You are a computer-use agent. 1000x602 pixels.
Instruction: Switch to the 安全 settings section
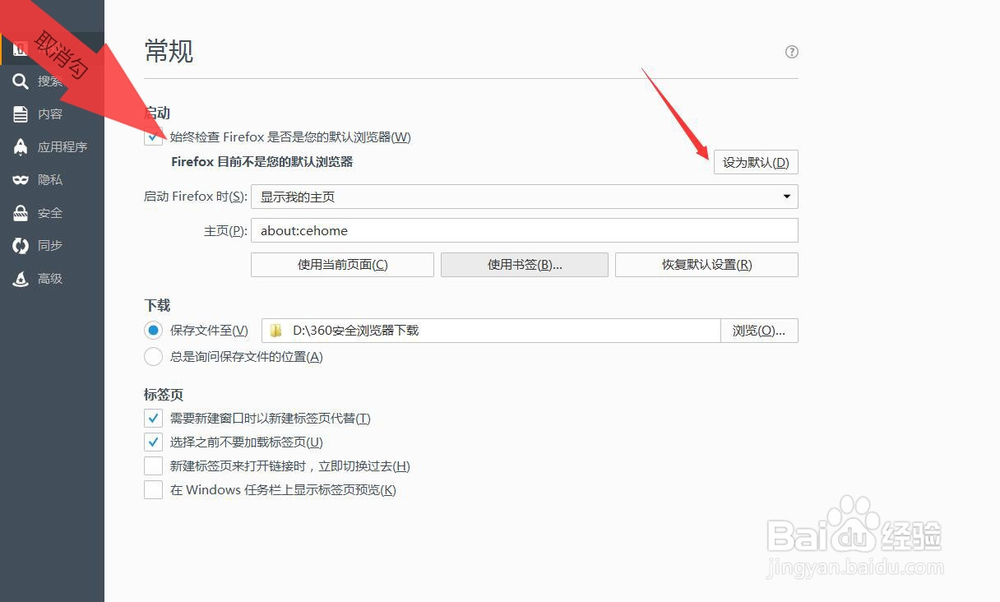(50, 213)
